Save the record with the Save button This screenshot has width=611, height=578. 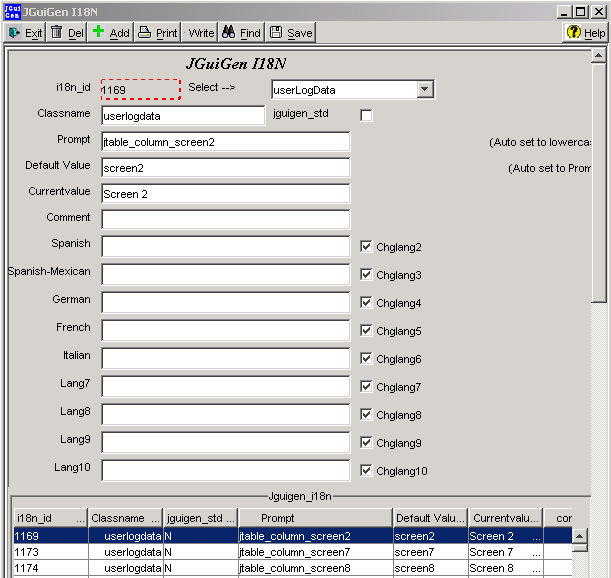click(291, 33)
